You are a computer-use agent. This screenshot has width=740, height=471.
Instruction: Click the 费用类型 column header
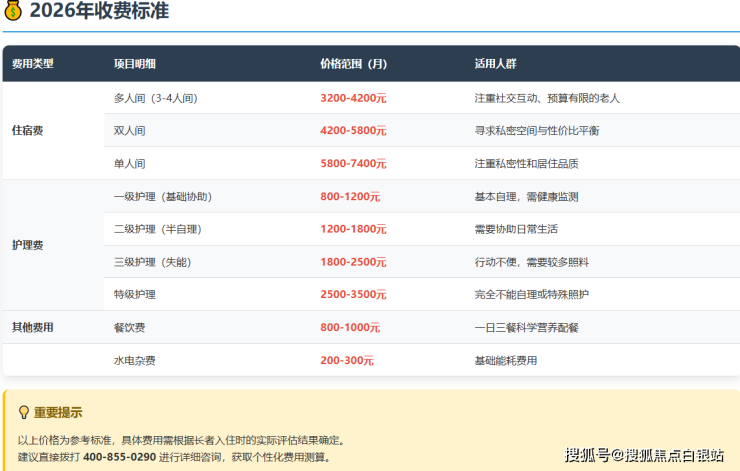[33, 63]
